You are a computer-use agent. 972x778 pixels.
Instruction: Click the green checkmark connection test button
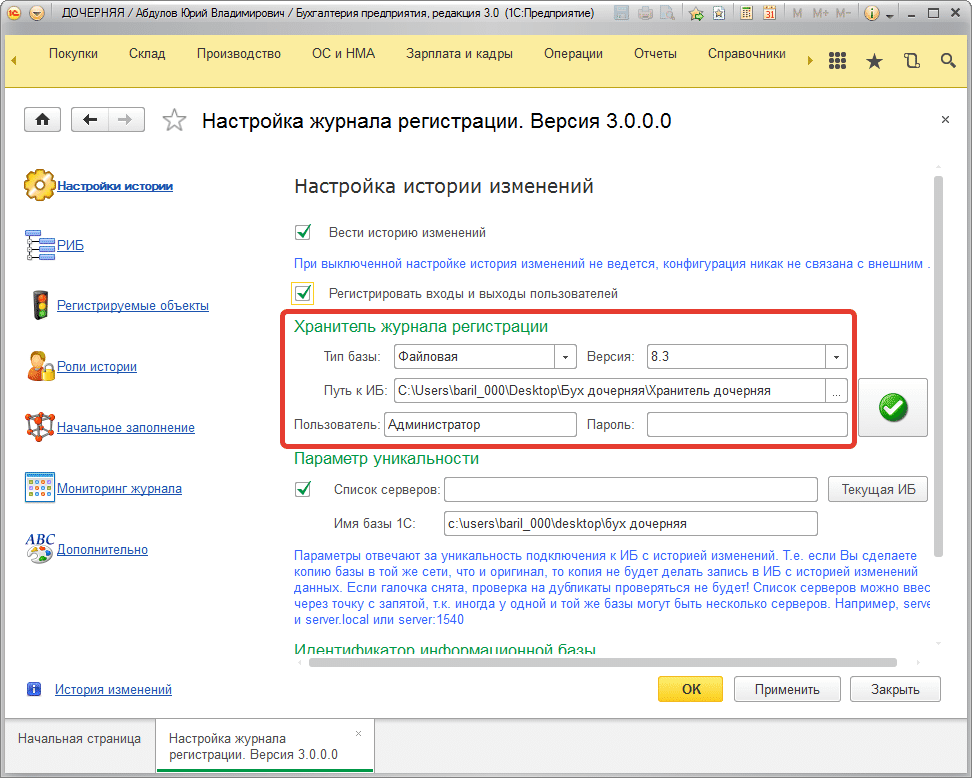point(892,408)
